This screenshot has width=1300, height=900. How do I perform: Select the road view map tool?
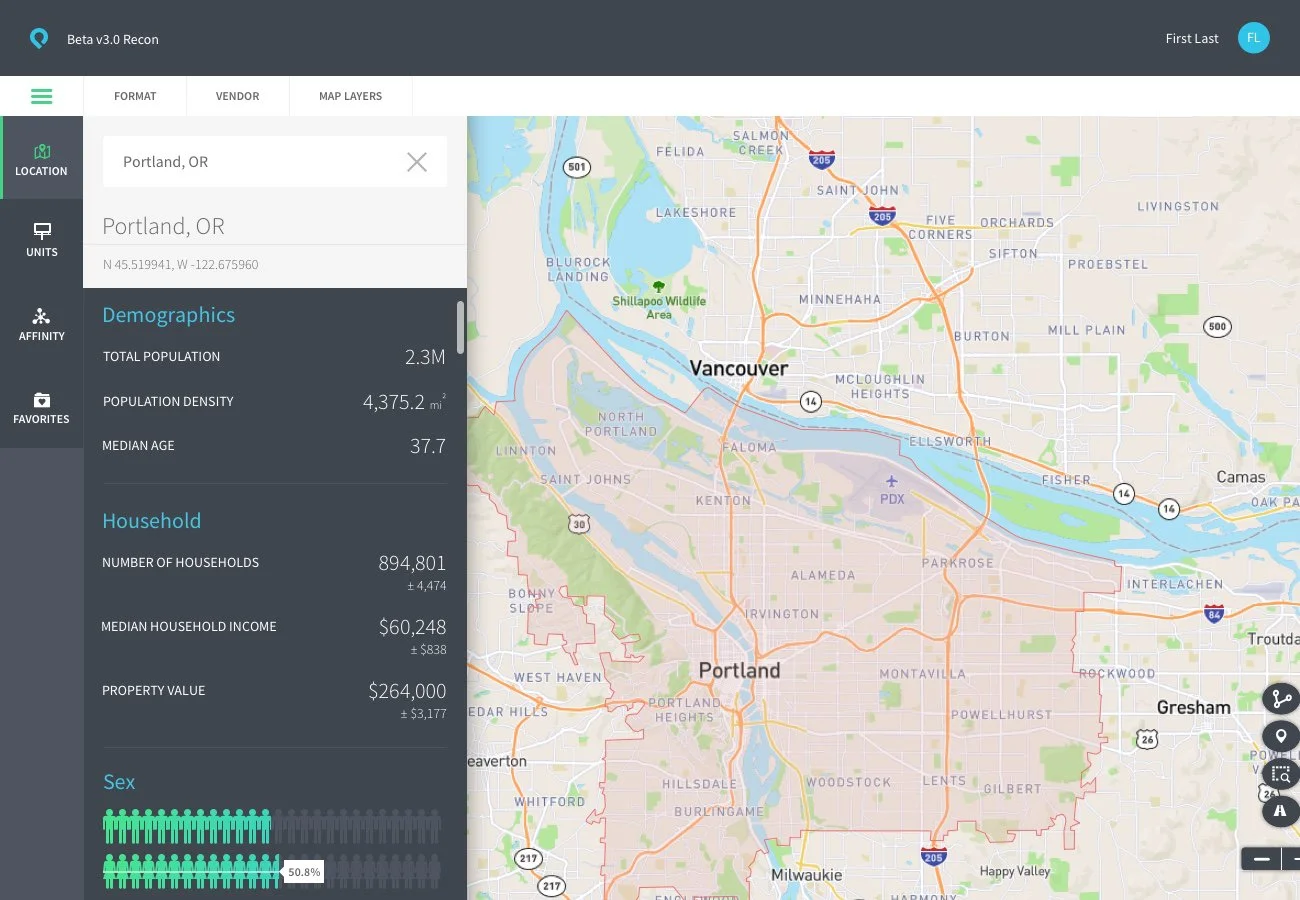[1281, 811]
